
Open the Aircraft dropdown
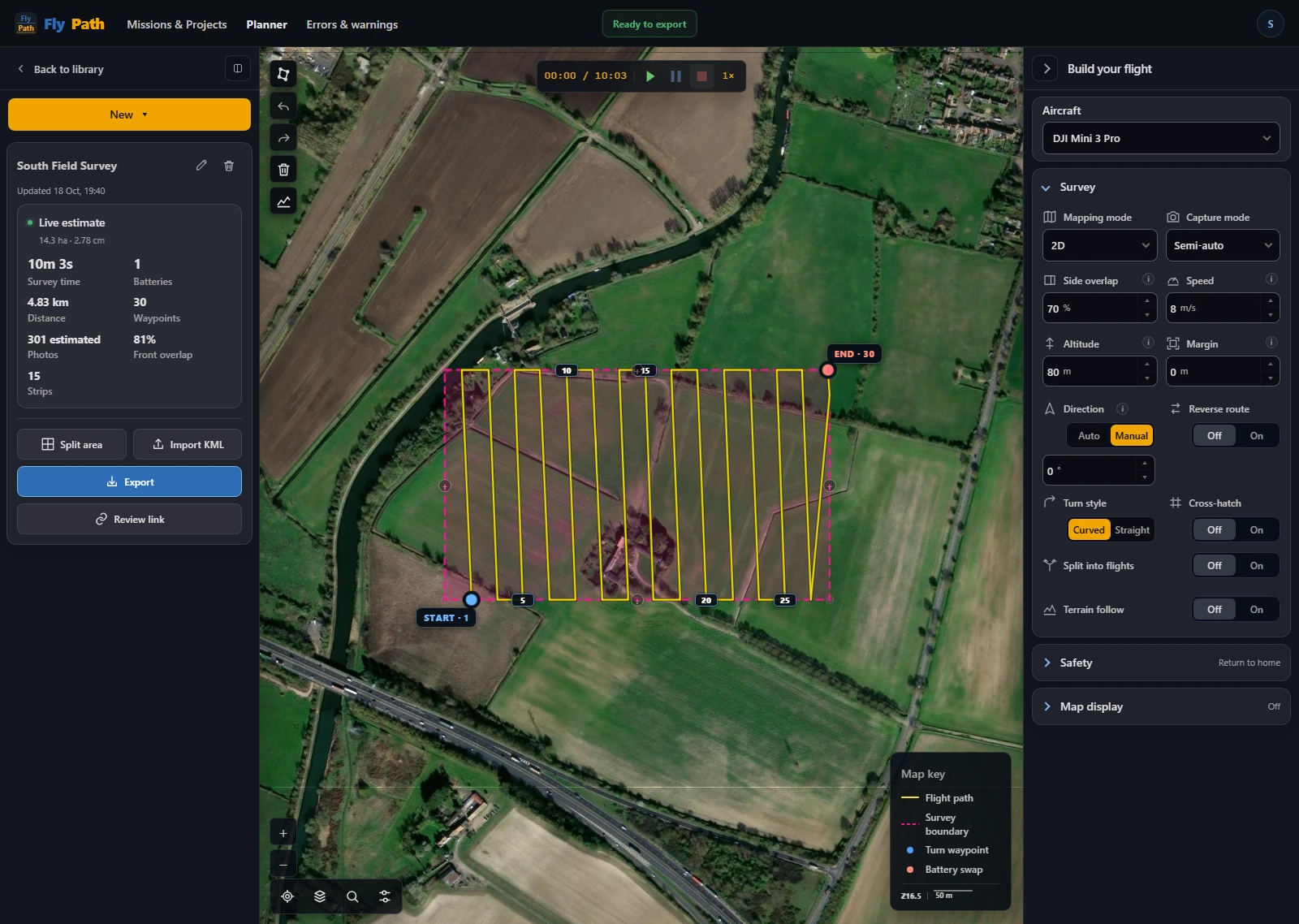(1161, 138)
